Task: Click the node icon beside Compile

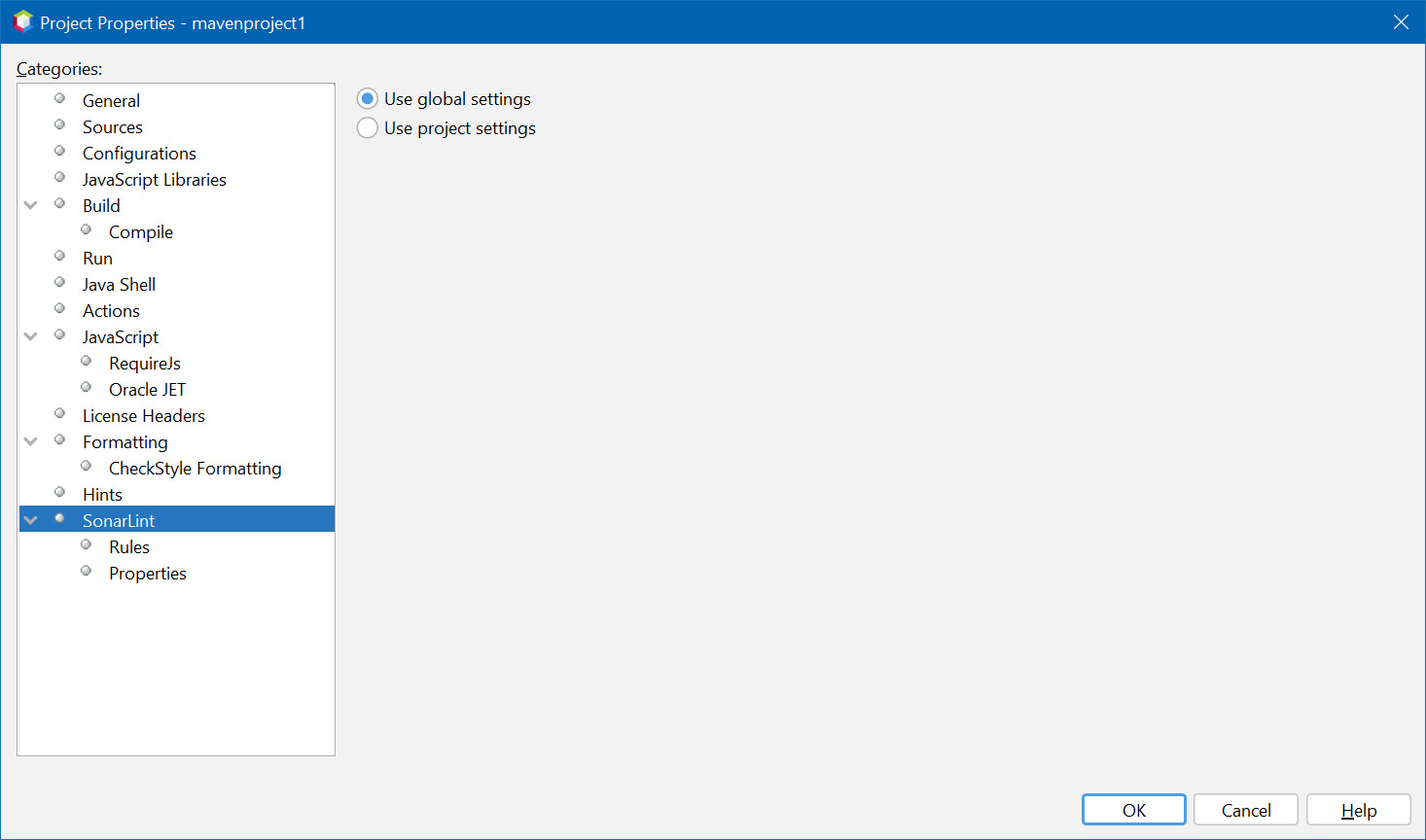Action: (86, 230)
